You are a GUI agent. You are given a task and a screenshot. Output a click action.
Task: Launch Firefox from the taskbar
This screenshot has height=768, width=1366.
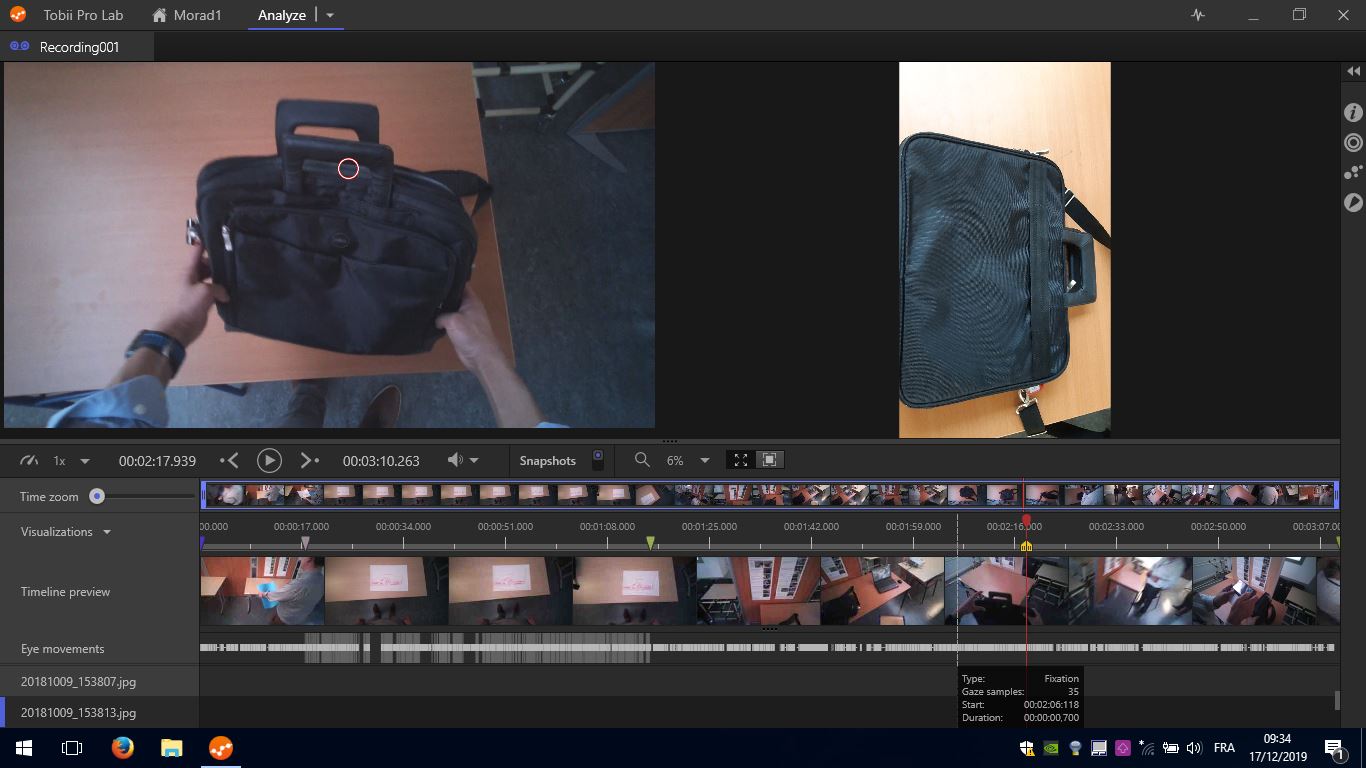pos(122,748)
